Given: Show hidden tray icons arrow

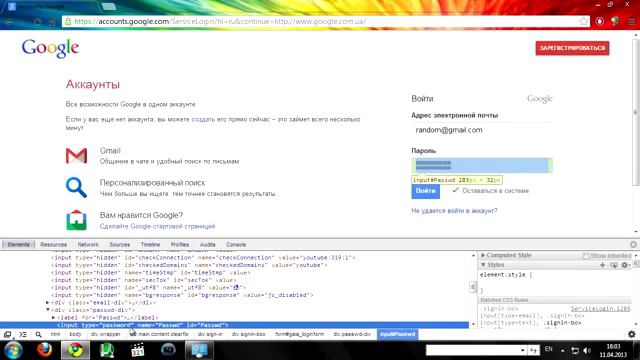Looking at the screenshot, I should click(562, 350).
